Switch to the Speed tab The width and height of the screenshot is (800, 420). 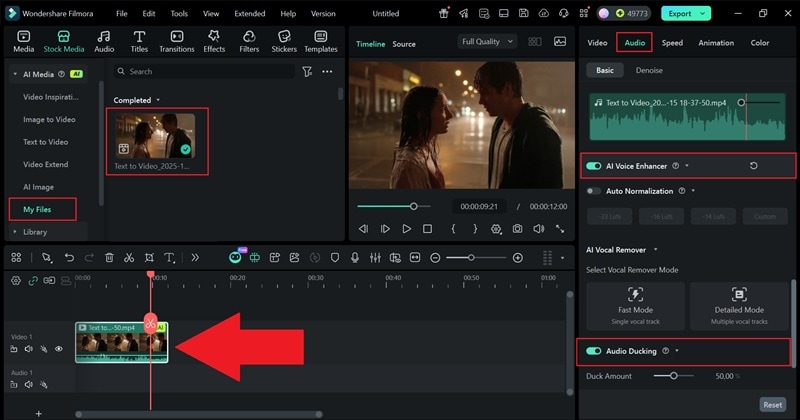[672, 43]
